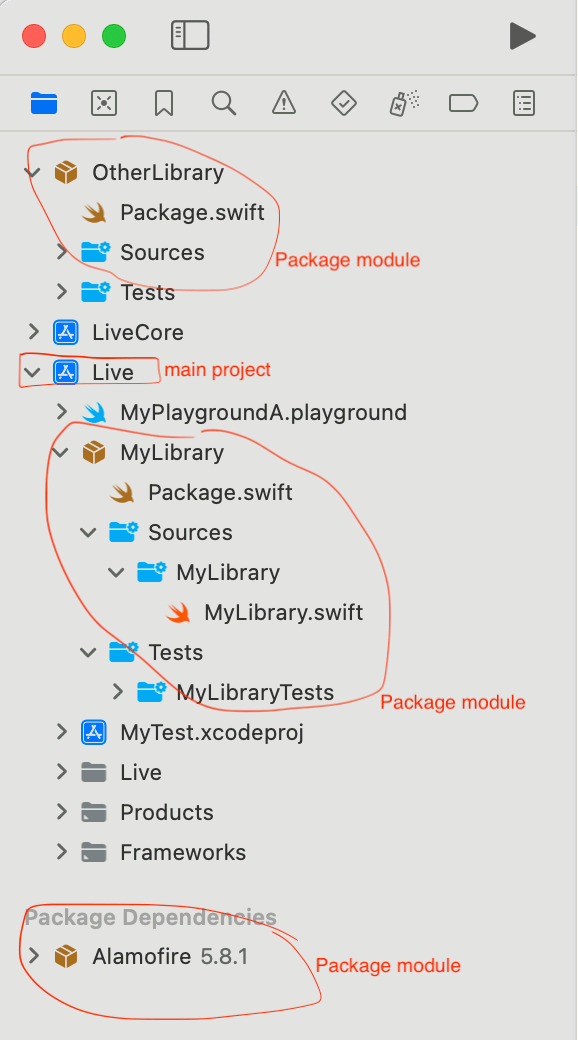
Task: Expand the Alamofire 5.8.1 package chevron
Action: pyautogui.click(x=33, y=956)
